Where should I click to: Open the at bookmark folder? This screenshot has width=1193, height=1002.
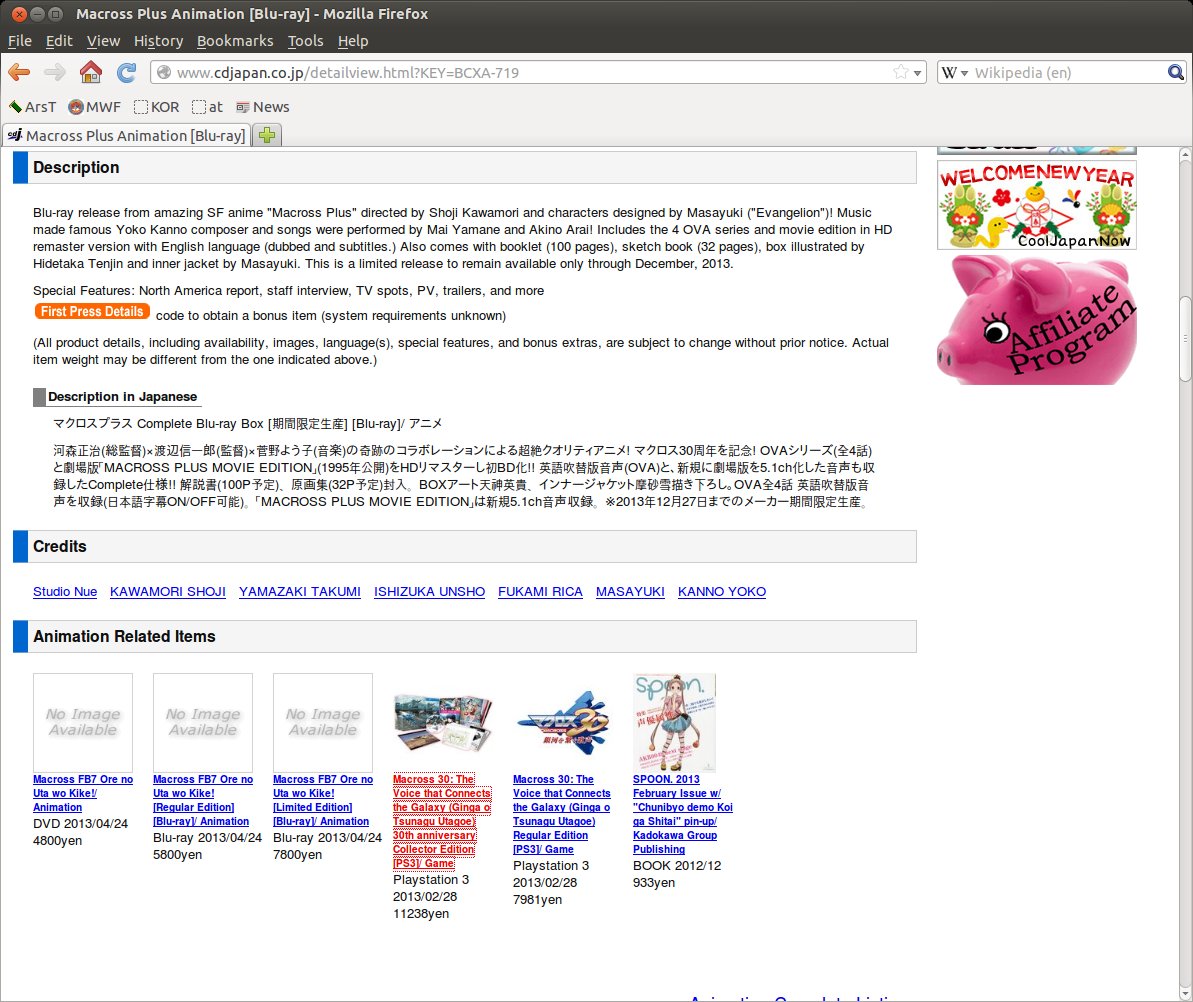pyautogui.click(x=207, y=107)
